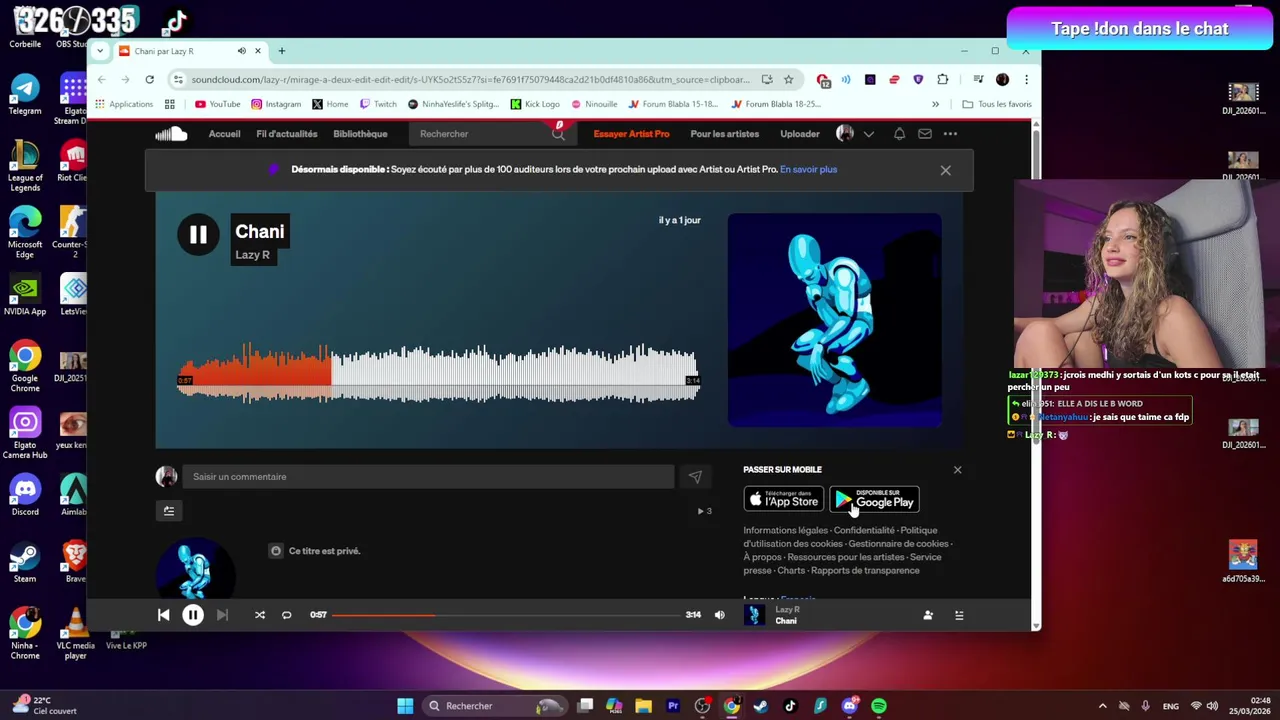Follow the En savoir plus link
This screenshot has width=1280, height=720.
[808, 169]
